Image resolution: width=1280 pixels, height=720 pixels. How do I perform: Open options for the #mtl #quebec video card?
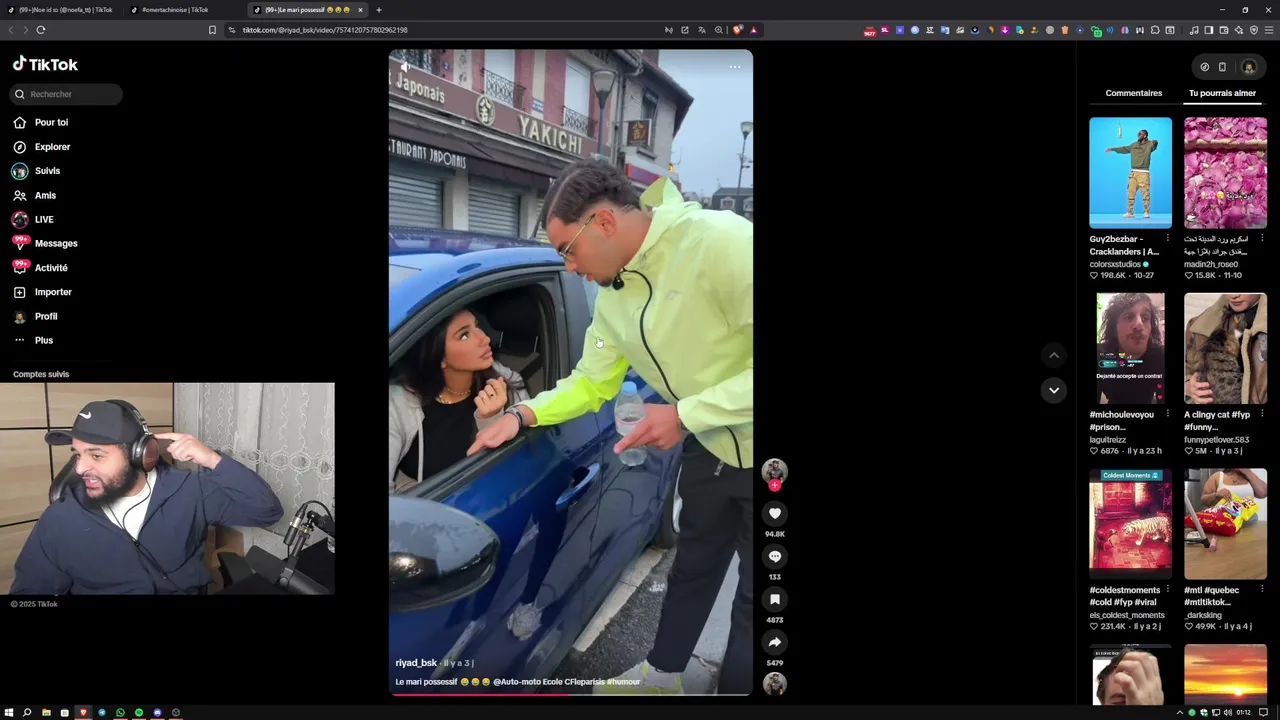[1262, 590]
